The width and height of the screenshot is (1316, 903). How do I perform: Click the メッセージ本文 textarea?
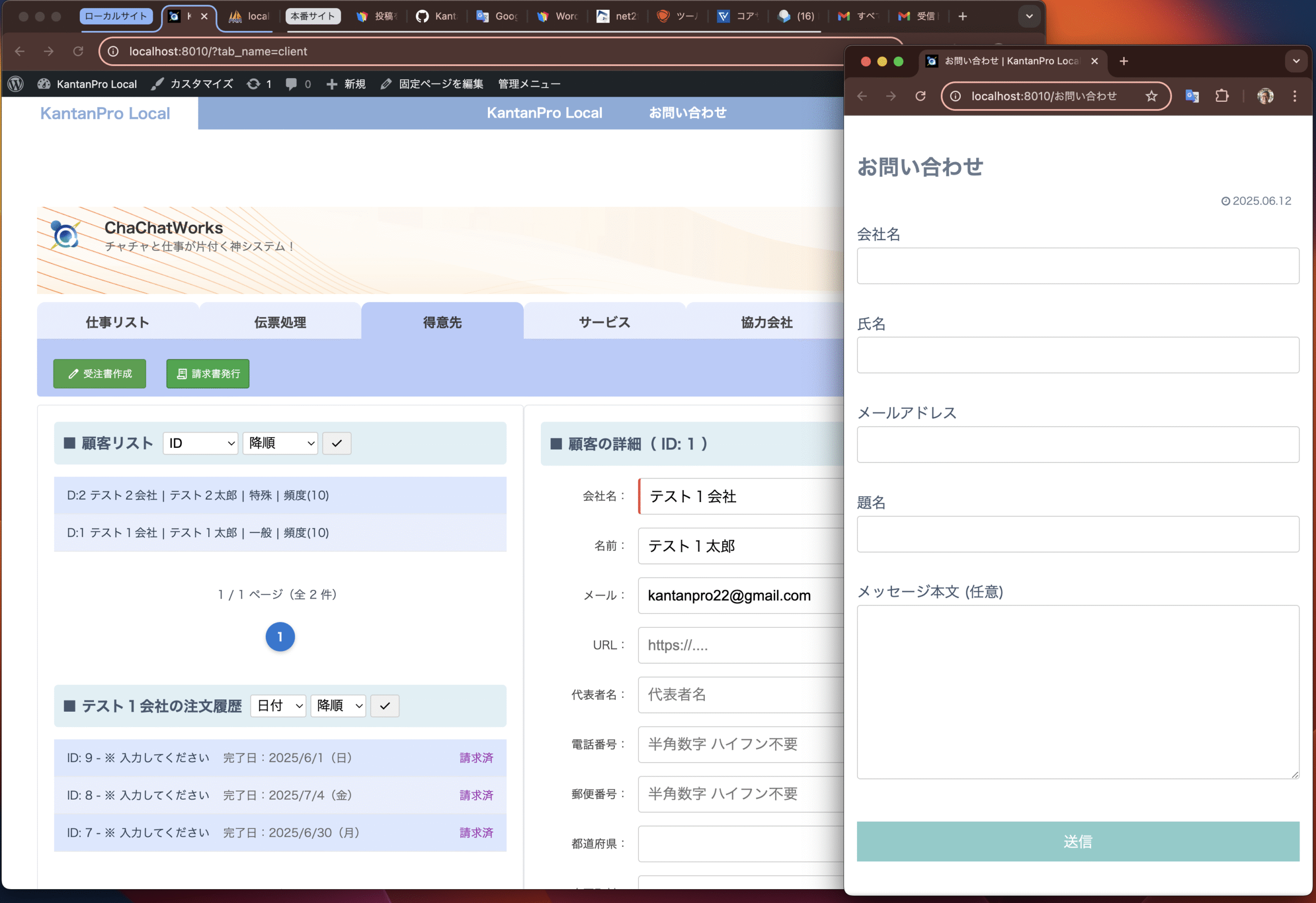pos(1077,692)
